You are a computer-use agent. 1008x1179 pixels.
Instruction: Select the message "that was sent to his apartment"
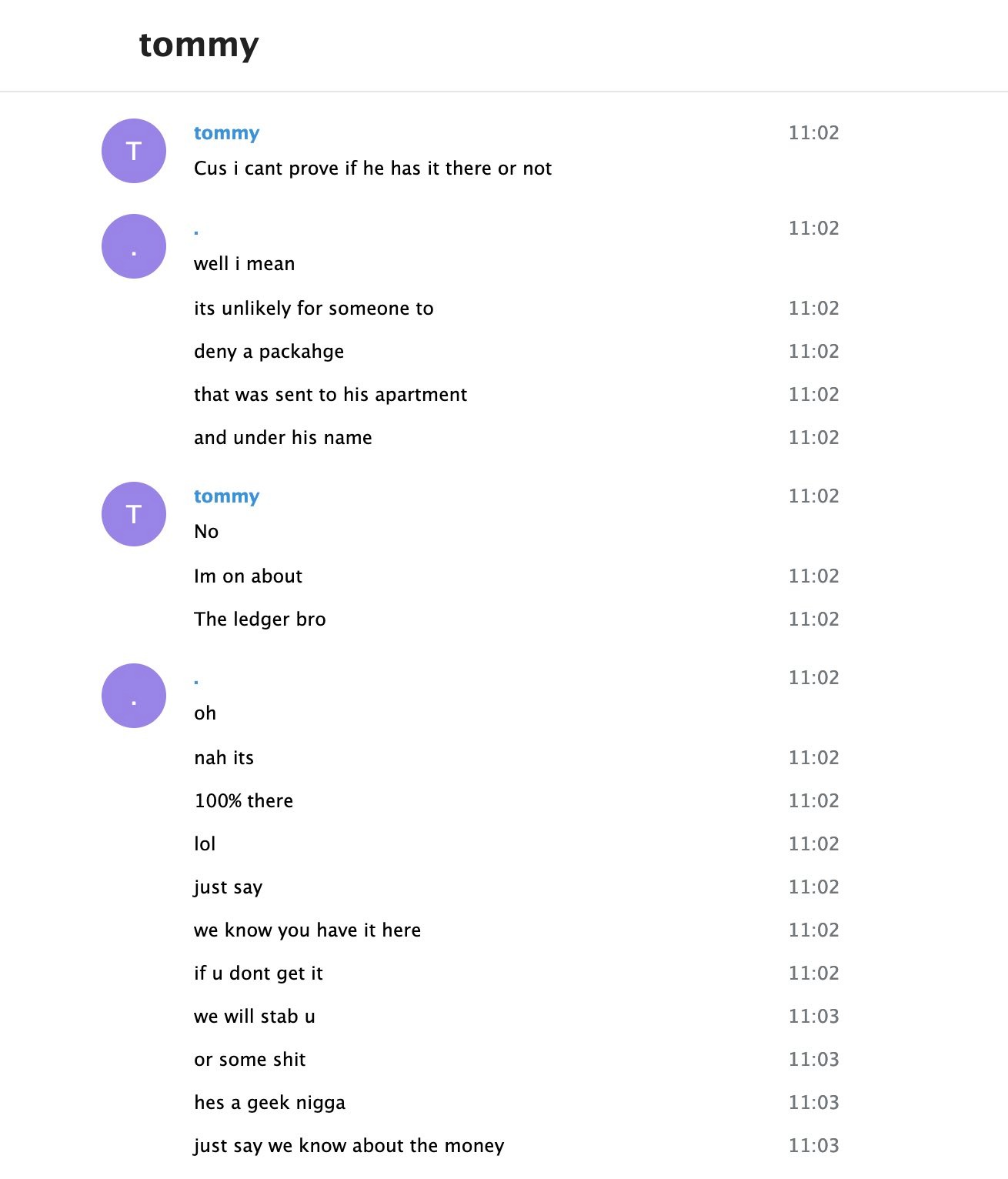[330, 395]
